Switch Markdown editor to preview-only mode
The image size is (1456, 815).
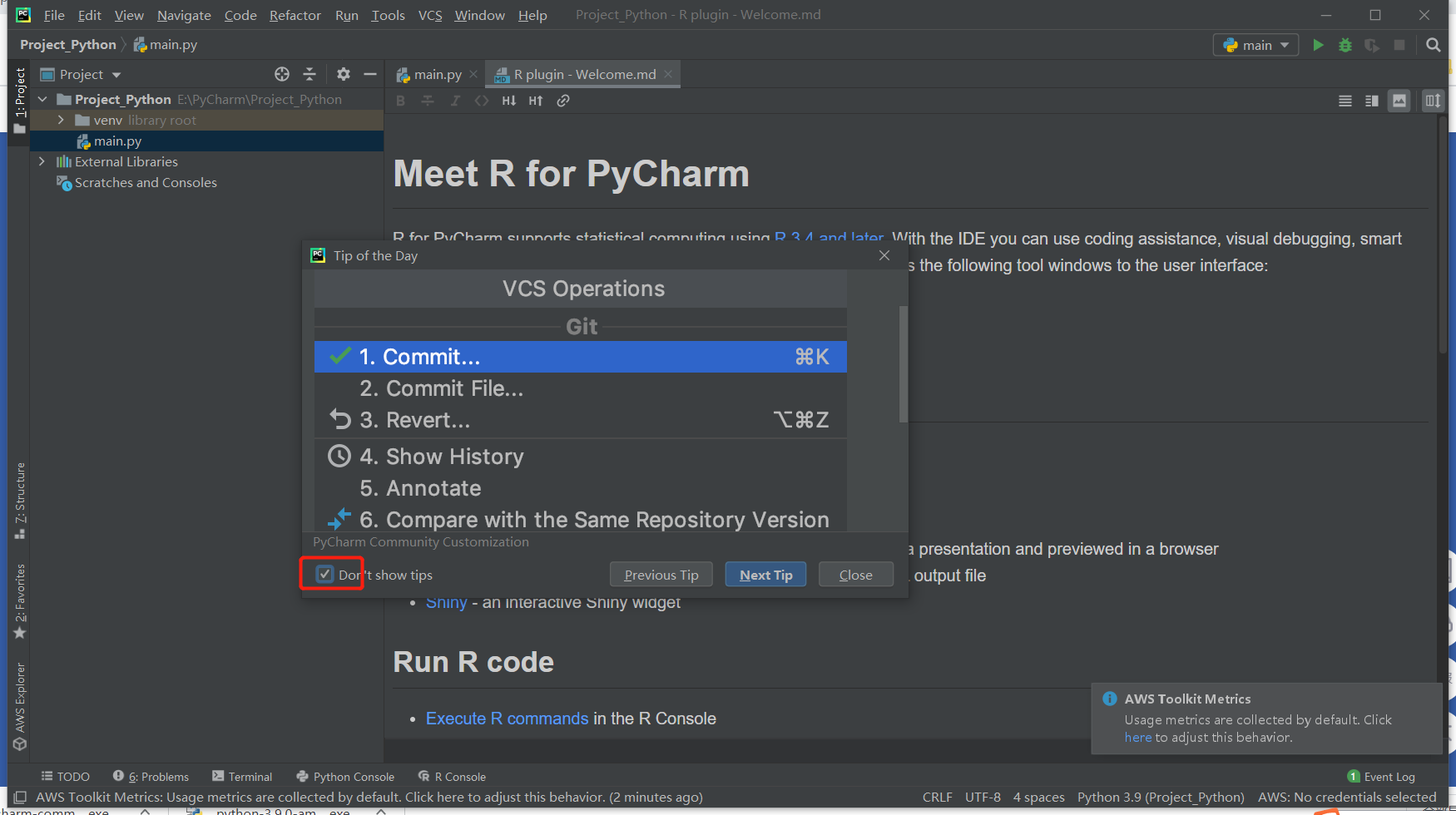(x=1399, y=101)
